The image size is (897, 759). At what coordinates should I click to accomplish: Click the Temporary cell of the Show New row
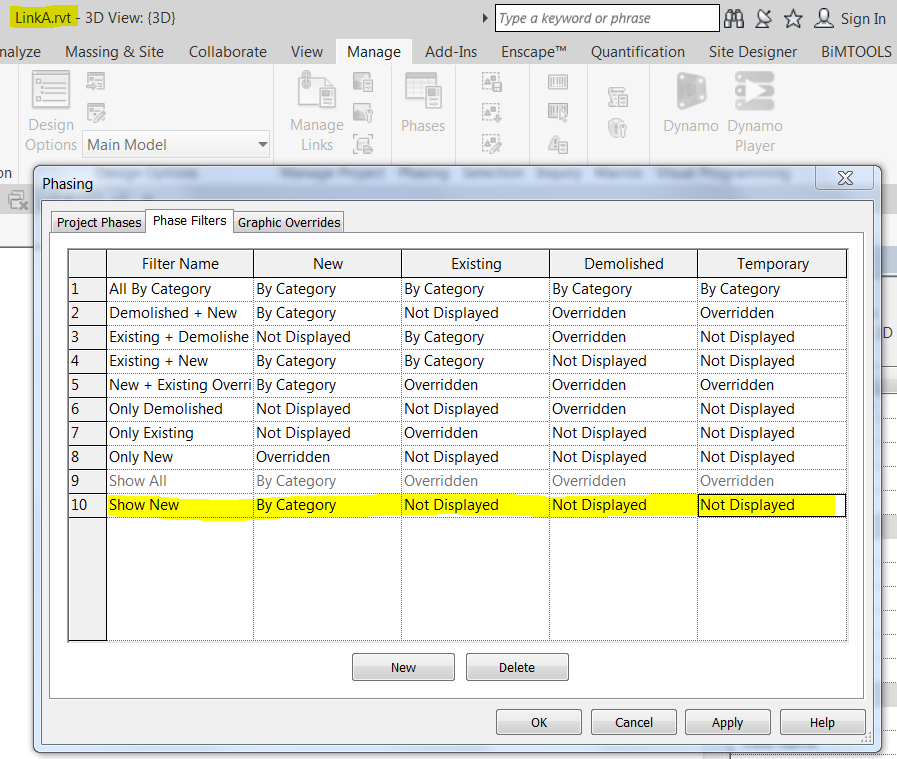[x=772, y=505]
